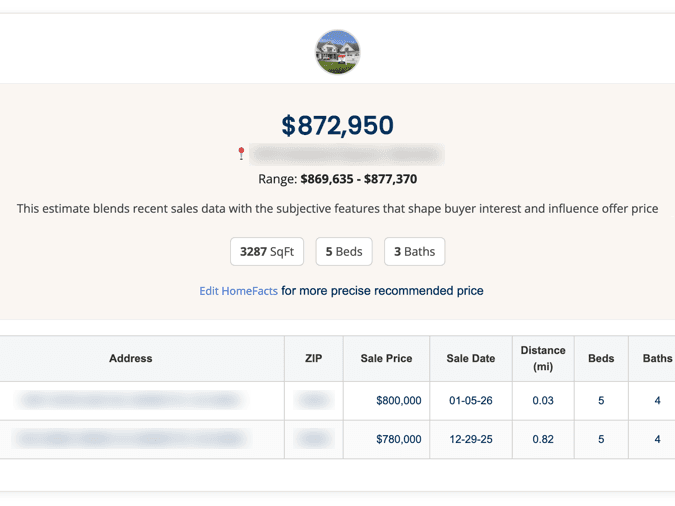
Task: Select the ZIP column header
Action: pos(313,358)
